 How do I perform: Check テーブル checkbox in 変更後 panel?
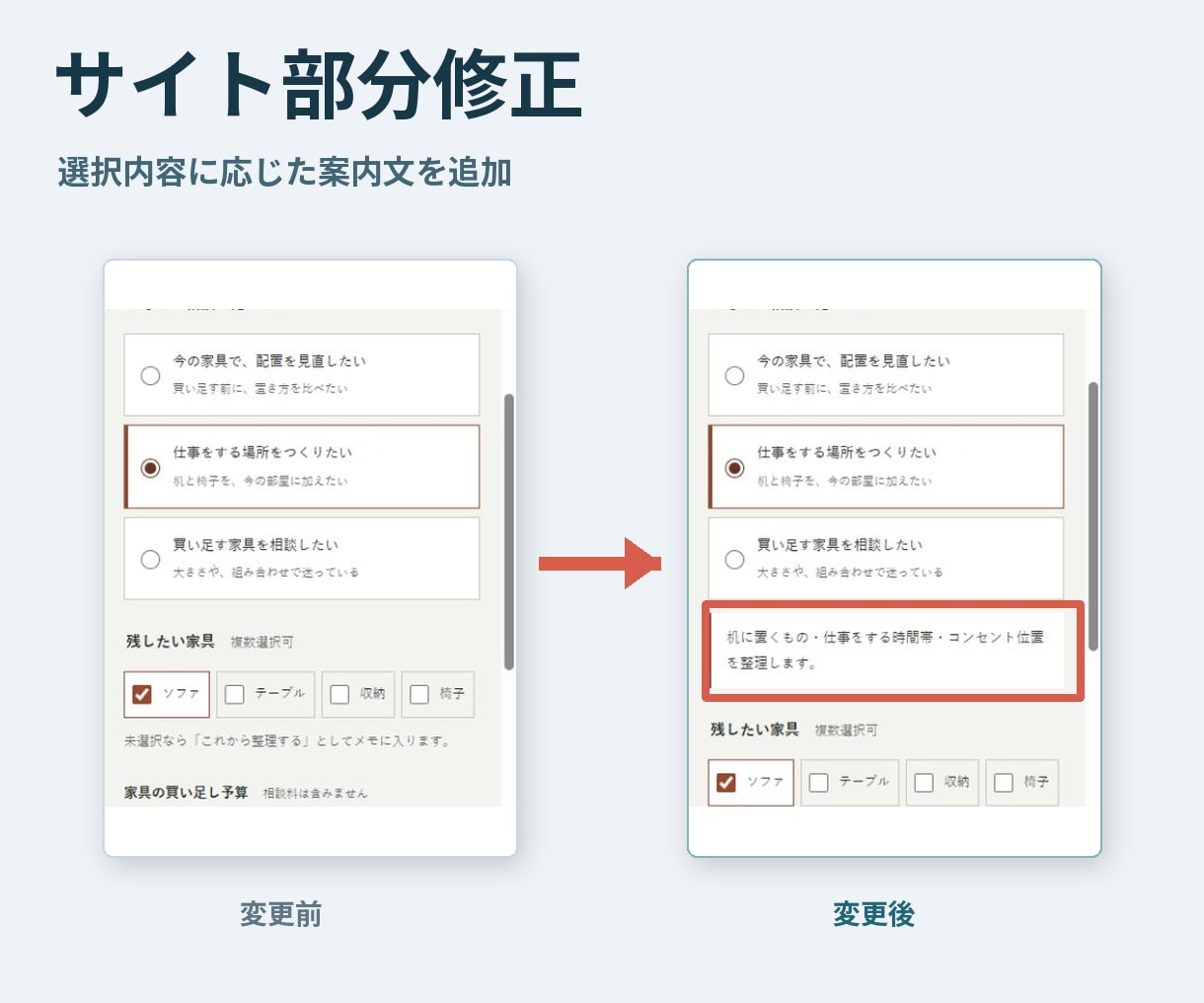819,782
